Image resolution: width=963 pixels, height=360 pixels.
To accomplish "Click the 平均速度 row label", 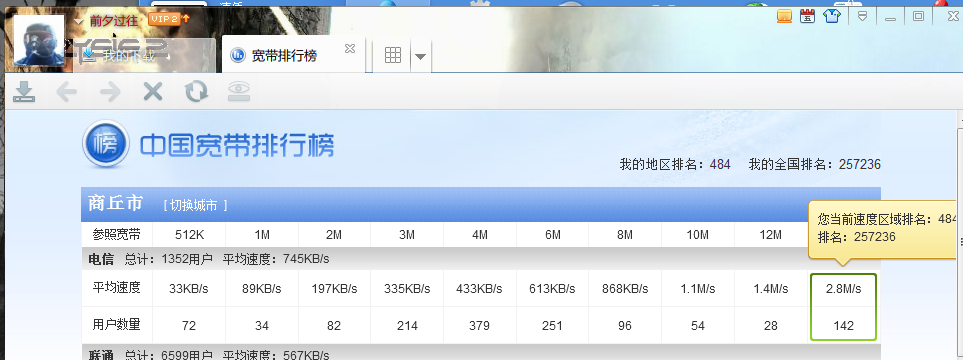I will (x=117, y=287).
